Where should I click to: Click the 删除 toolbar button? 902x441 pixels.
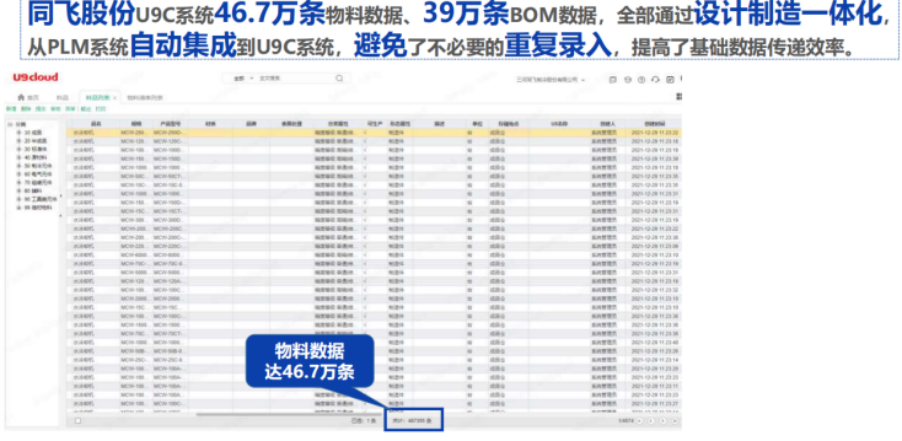coord(26,109)
